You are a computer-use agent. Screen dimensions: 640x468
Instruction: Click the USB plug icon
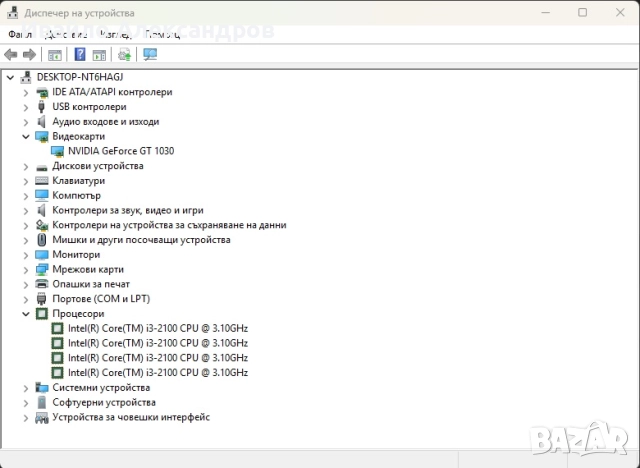(41, 107)
